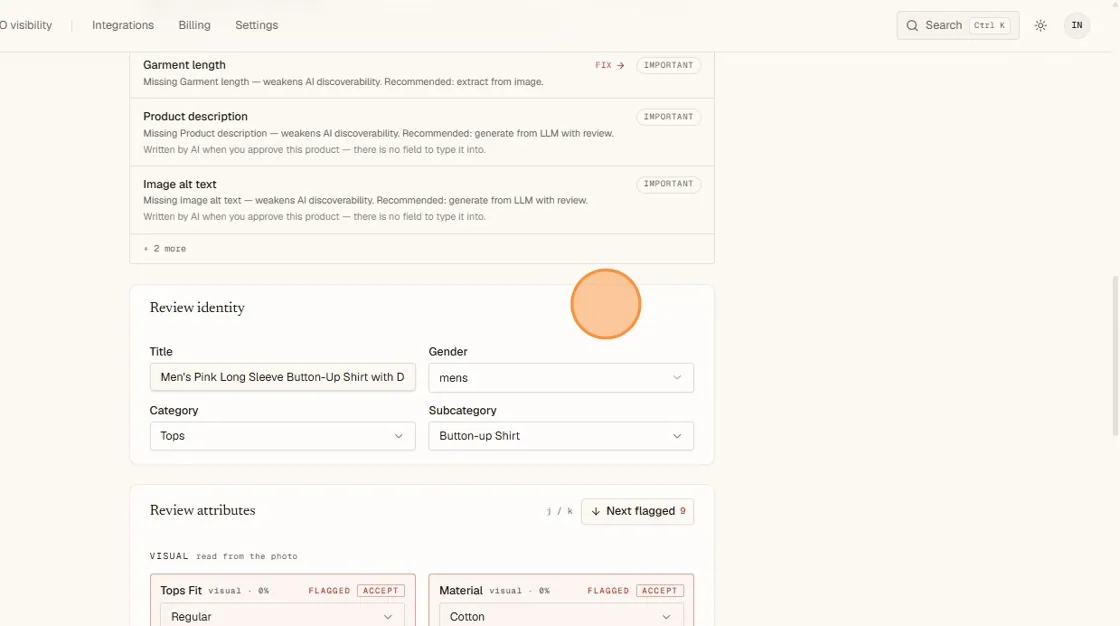The image size is (1120, 626).
Task: Open the Settings tab
Action: click(x=256, y=25)
